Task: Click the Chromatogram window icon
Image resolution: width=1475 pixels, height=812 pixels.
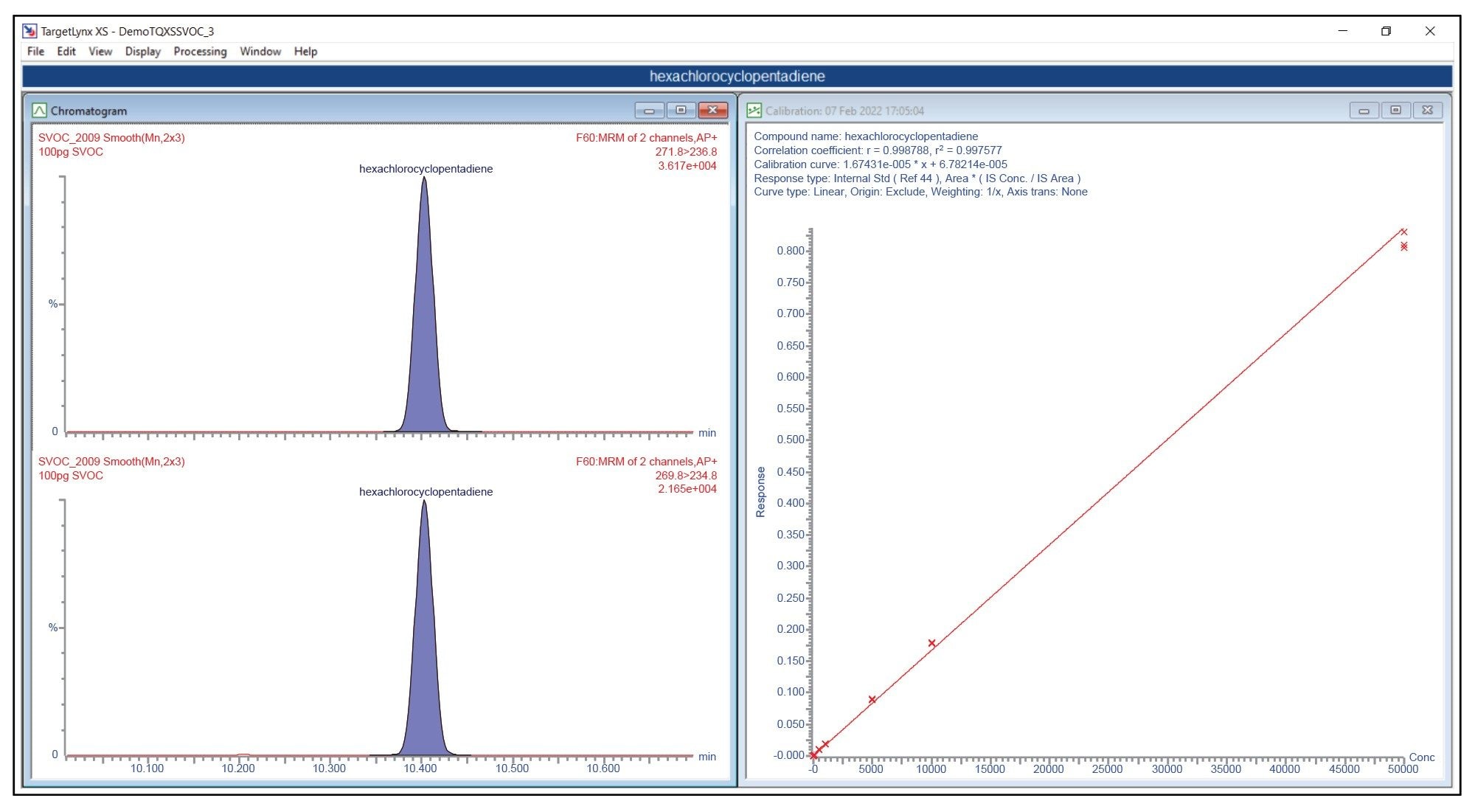Action: [x=40, y=111]
